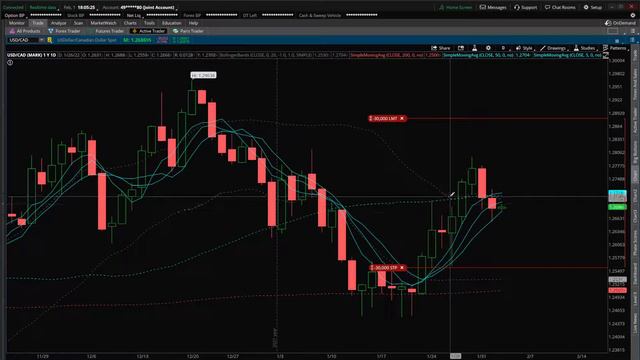Image resolution: width=640 pixels, height=360 pixels.
Task: Select the All Products sub-tab
Action: [25, 31]
